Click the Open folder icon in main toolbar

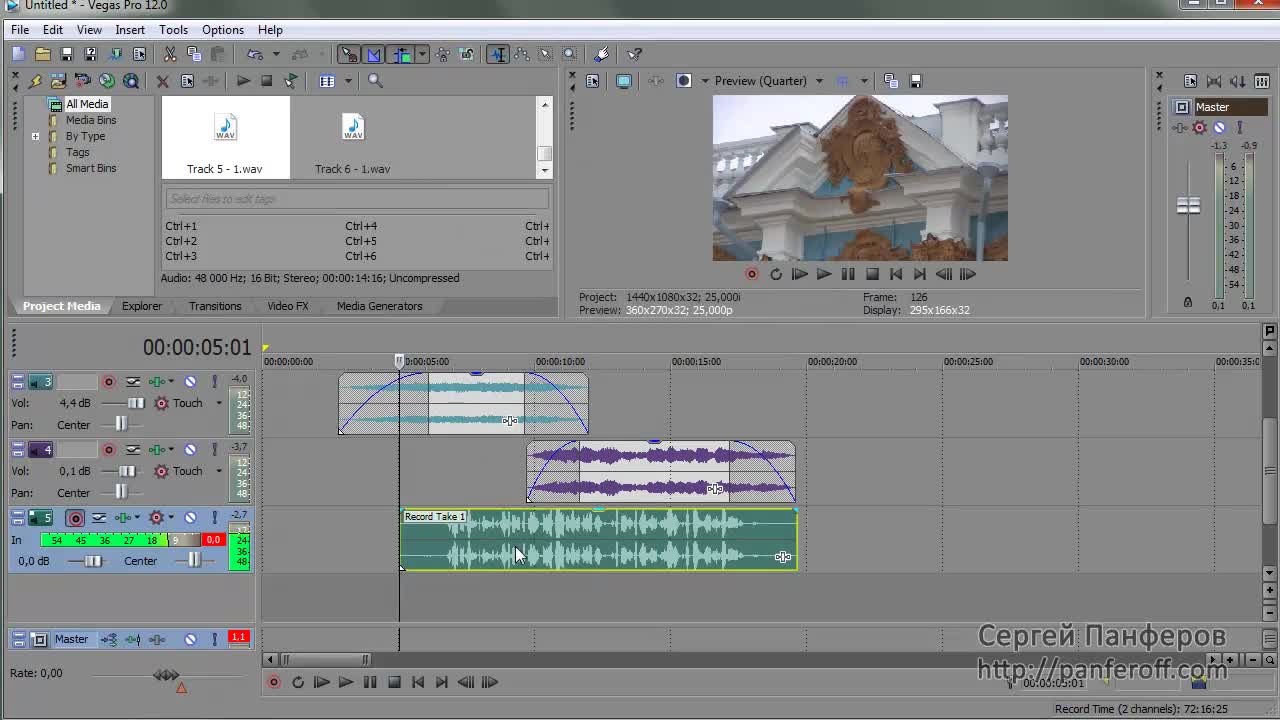click(x=43, y=55)
